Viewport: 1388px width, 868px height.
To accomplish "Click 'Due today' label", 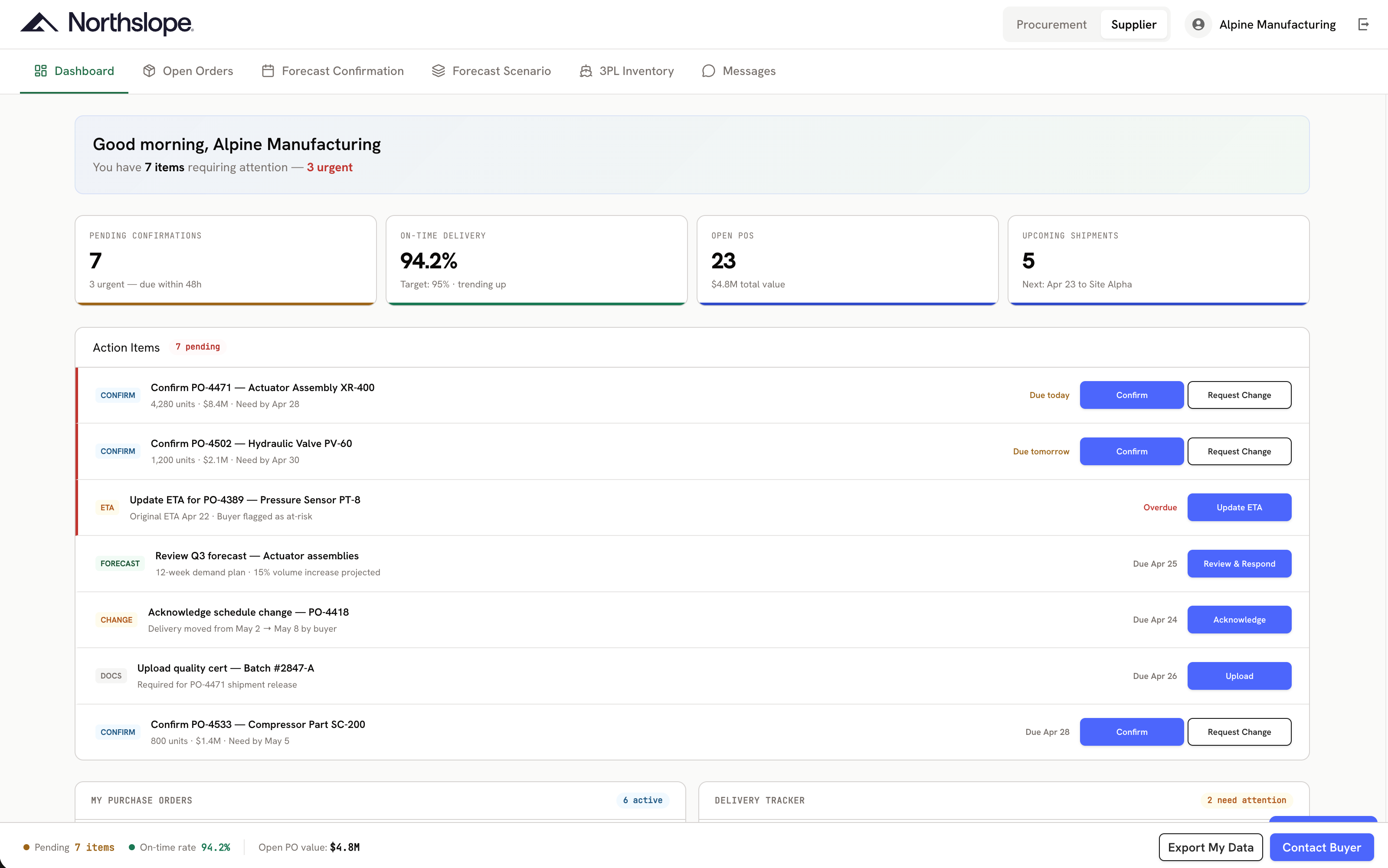I will tap(1049, 395).
